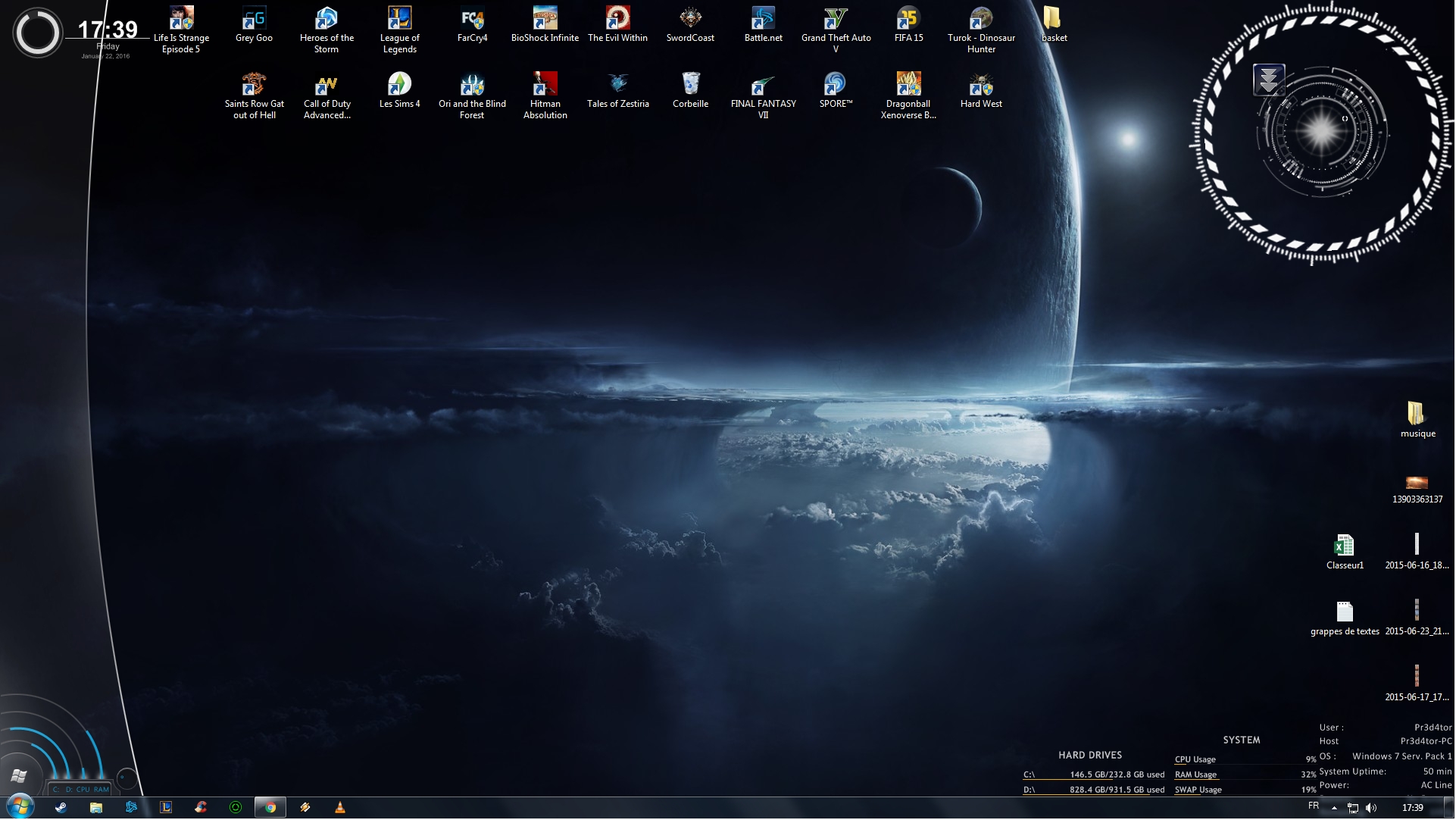Open Call of Duty Advanced shortcut
The height and width of the screenshot is (820, 1456).
[327, 96]
